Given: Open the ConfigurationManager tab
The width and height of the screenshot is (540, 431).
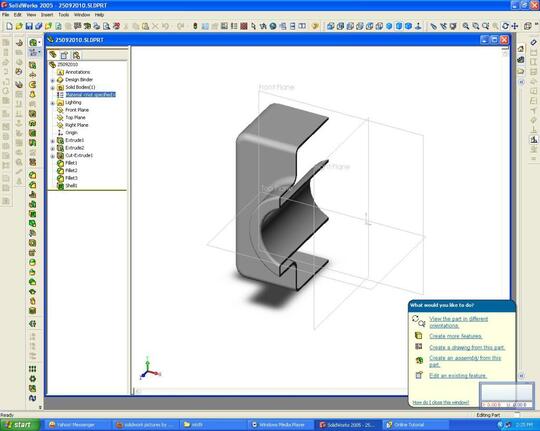Looking at the screenshot, I should point(76,55).
